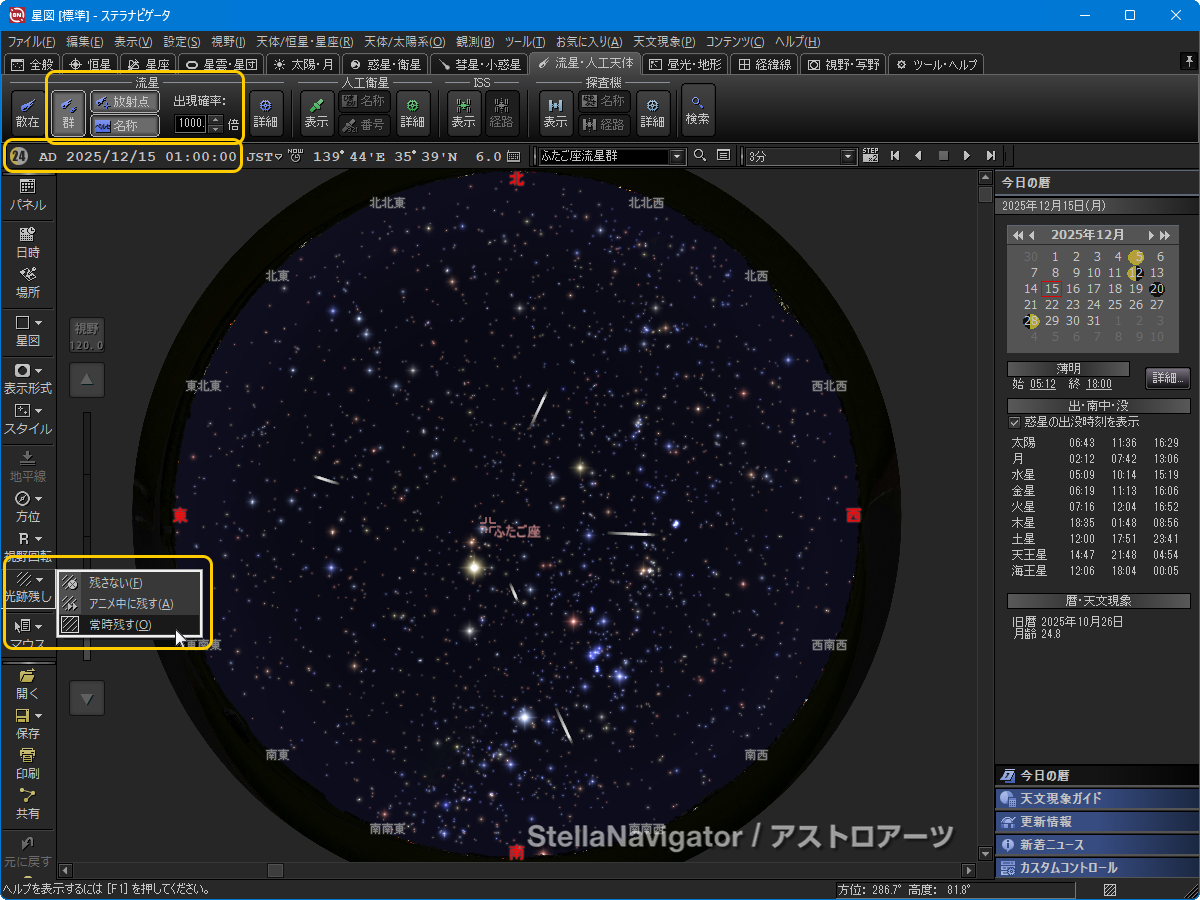
Task: Open the ふたご座流星群 target dropdown
Action: coord(677,157)
